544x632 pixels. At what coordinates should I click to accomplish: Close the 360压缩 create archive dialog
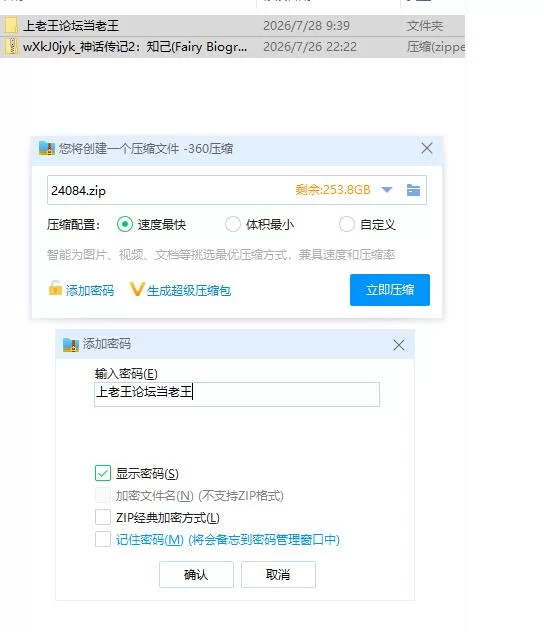coord(427,148)
